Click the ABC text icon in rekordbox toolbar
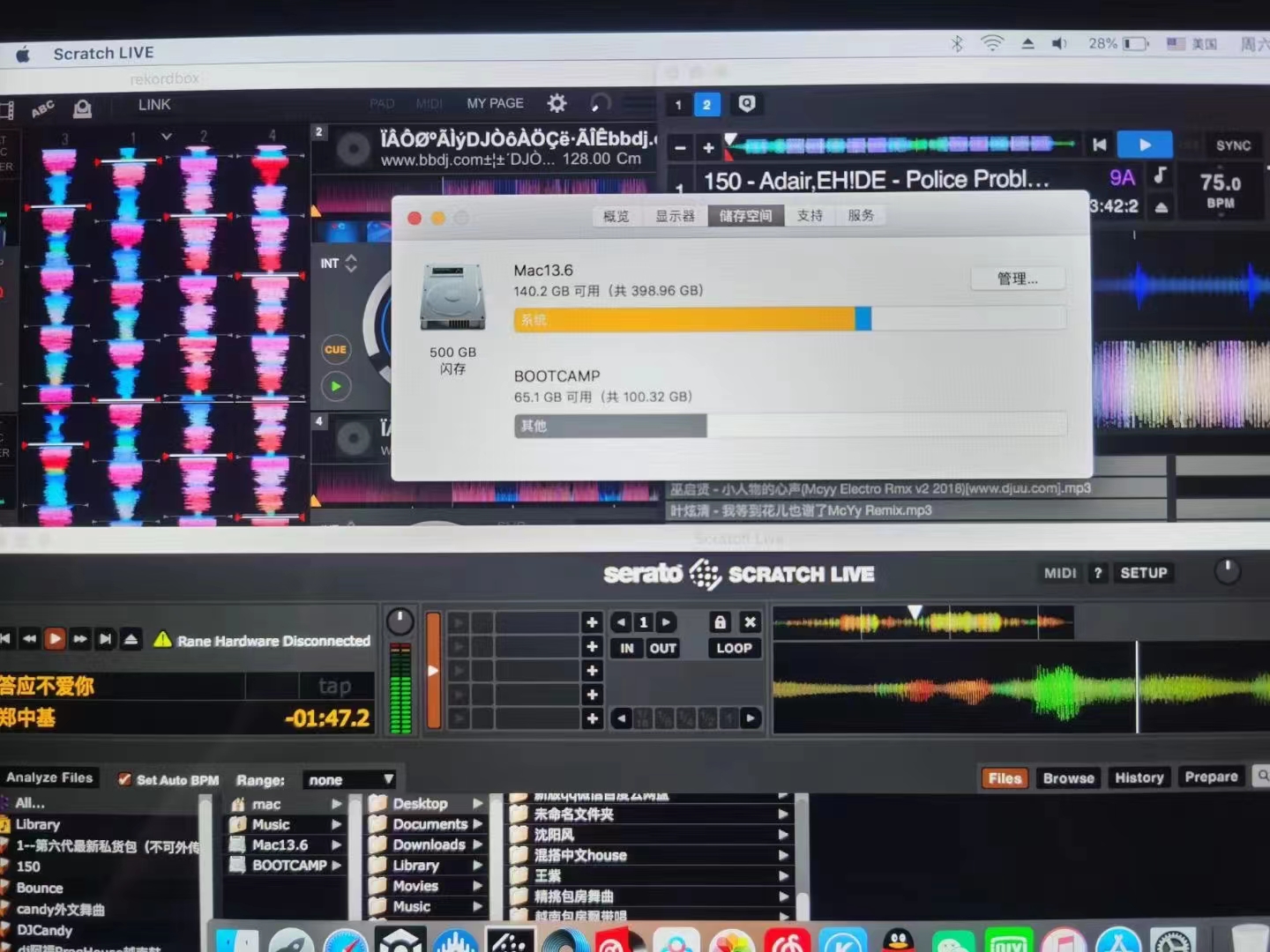 coord(42,109)
